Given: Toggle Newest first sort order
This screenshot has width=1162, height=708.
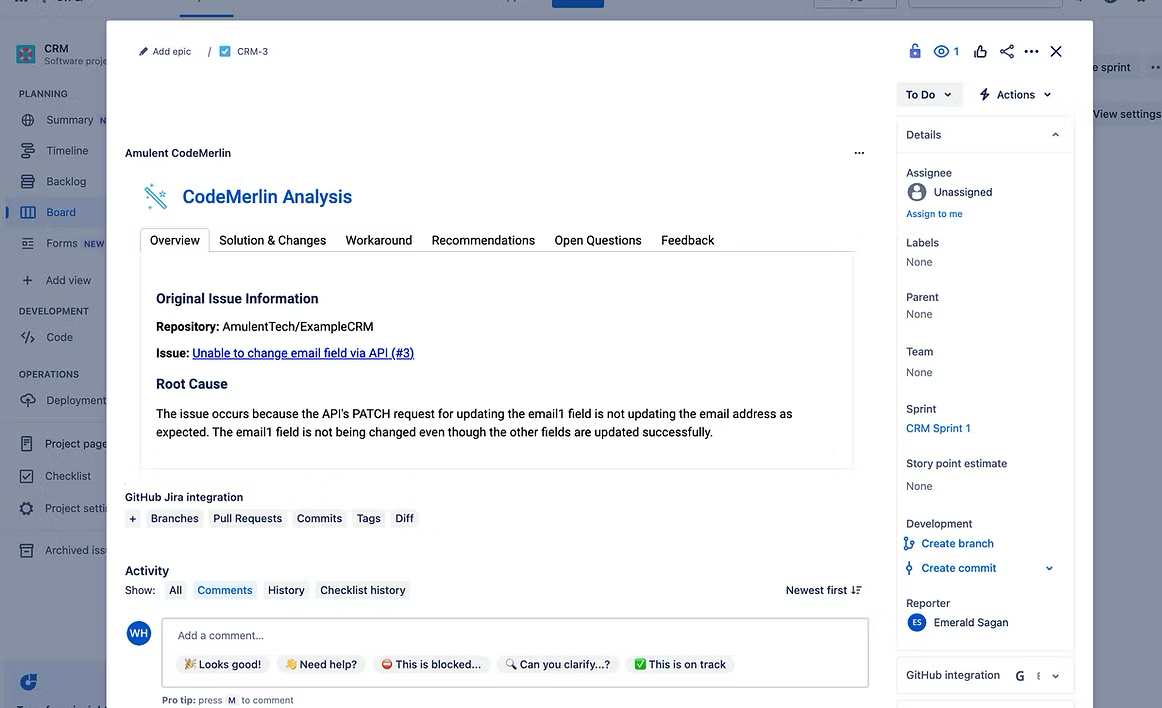Looking at the screenshot, I should (823, 591).
